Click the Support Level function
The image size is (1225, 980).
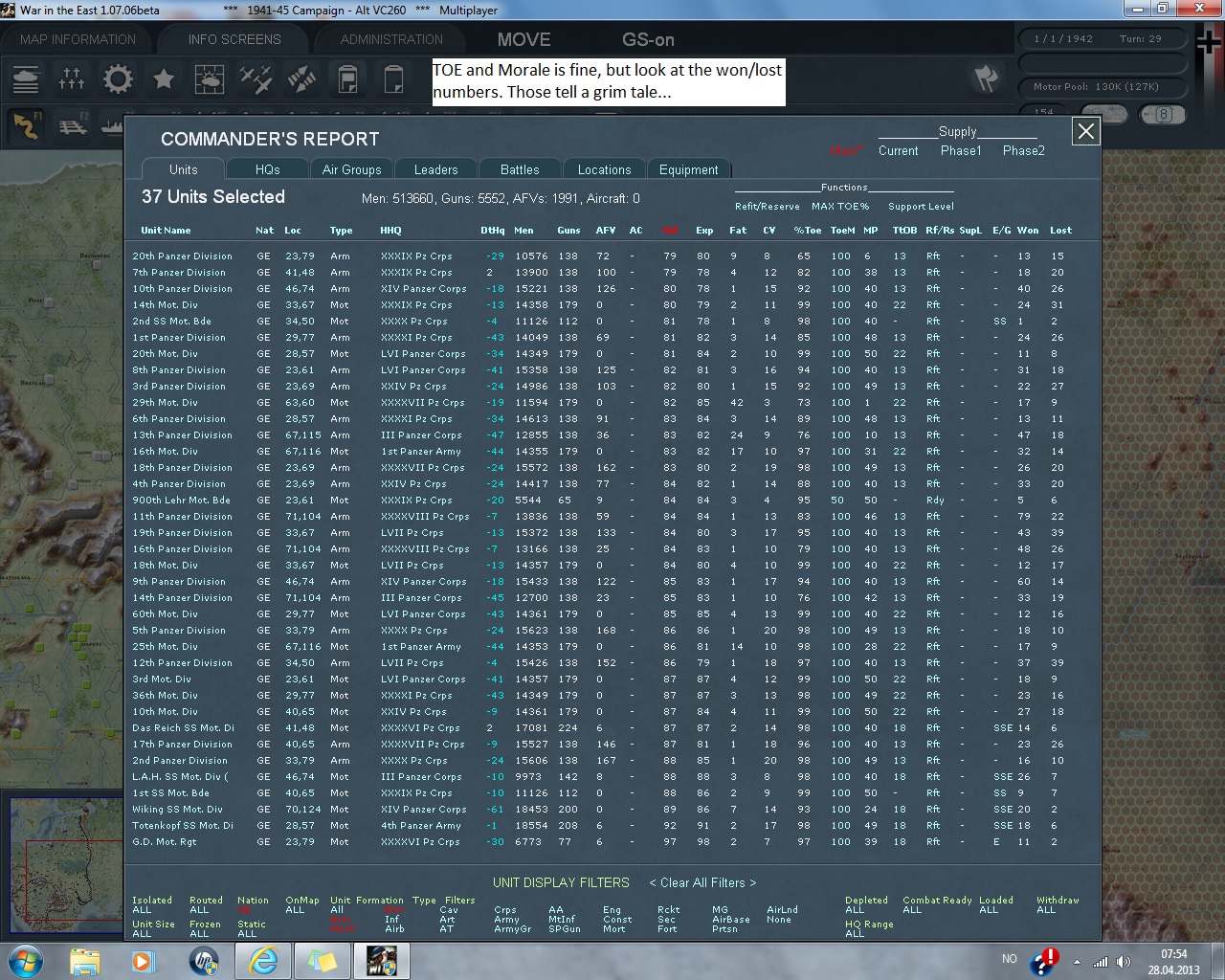pos(921,206)
